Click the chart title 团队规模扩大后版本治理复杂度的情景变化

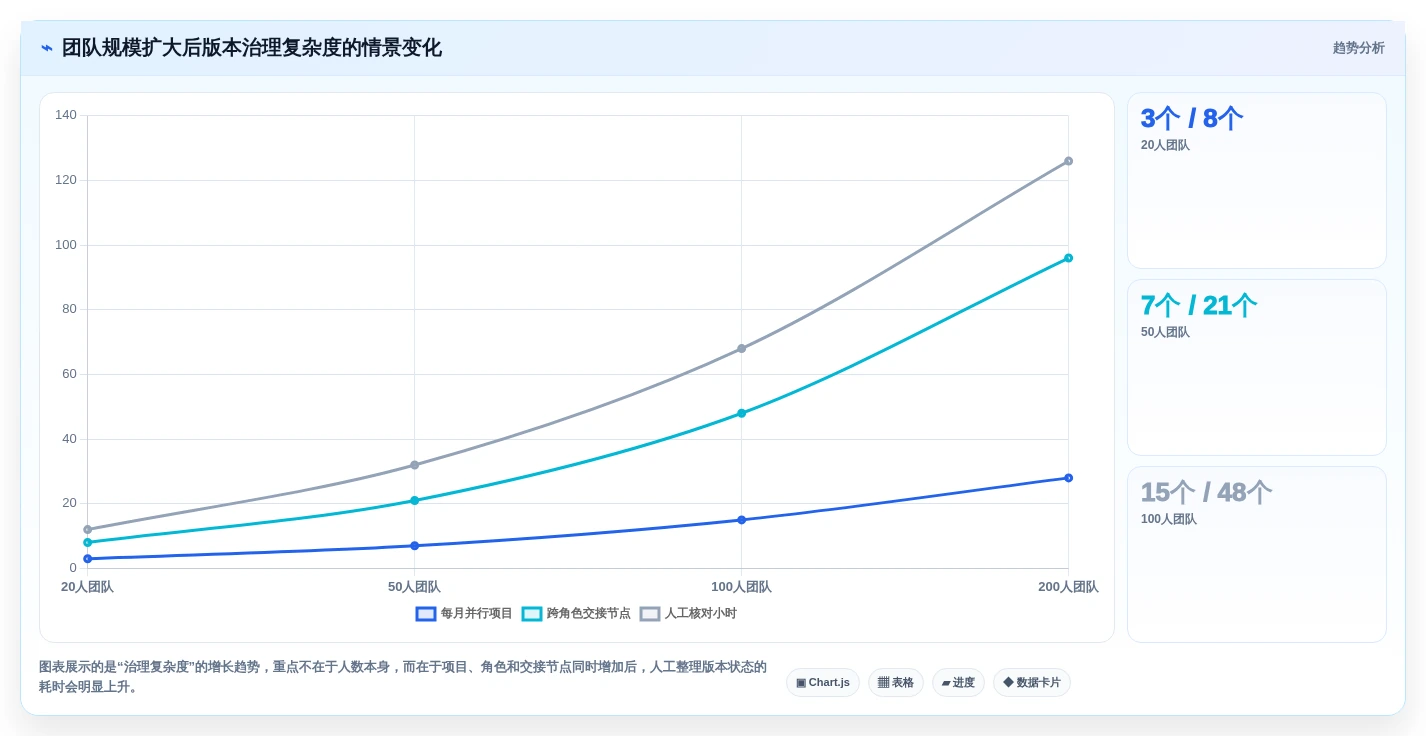[251, 48]
